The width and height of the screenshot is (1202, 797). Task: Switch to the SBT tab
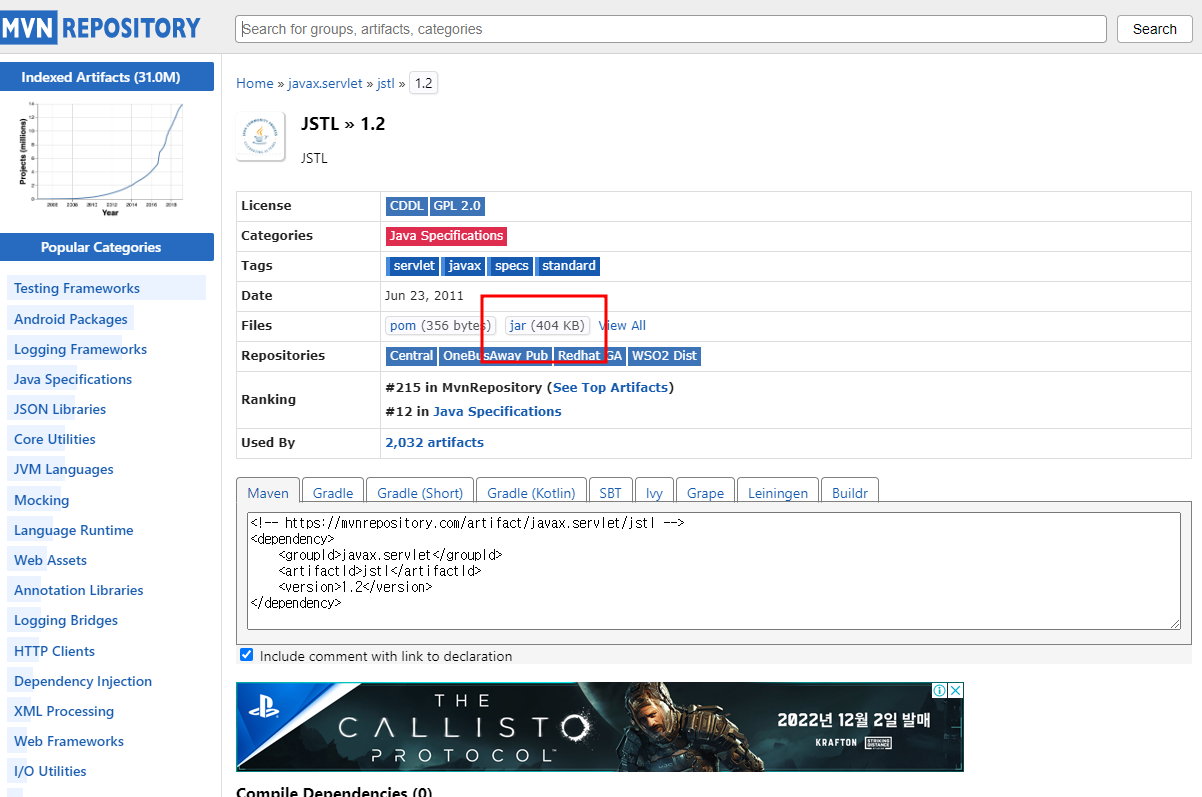610,492
